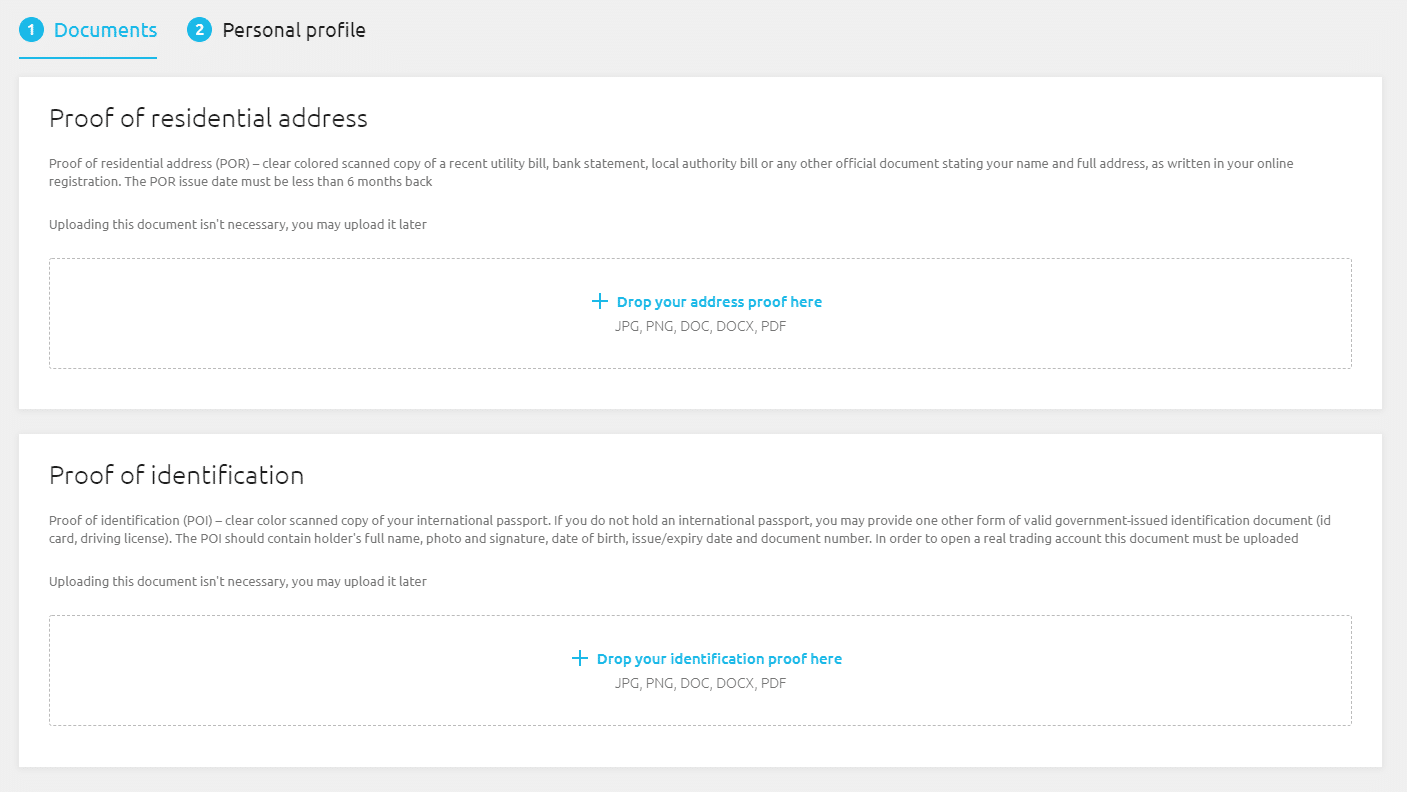
Task: Select "Drop your identification proof here" link
Action: (x=719, y=659)
